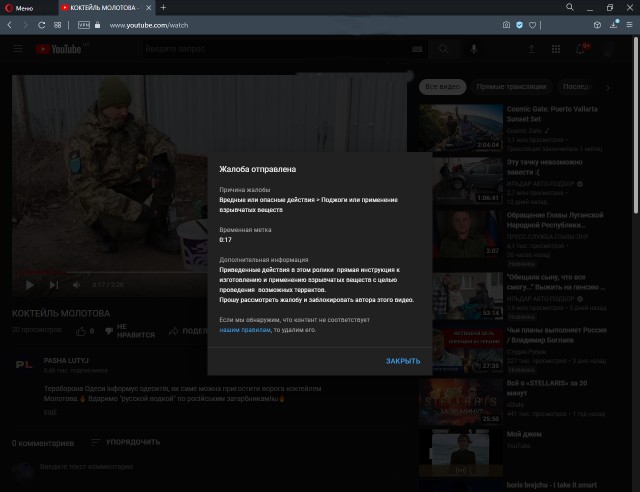Open the УПОРЯДОЧИТЬ comments sort dropdown

coord(126,442)
